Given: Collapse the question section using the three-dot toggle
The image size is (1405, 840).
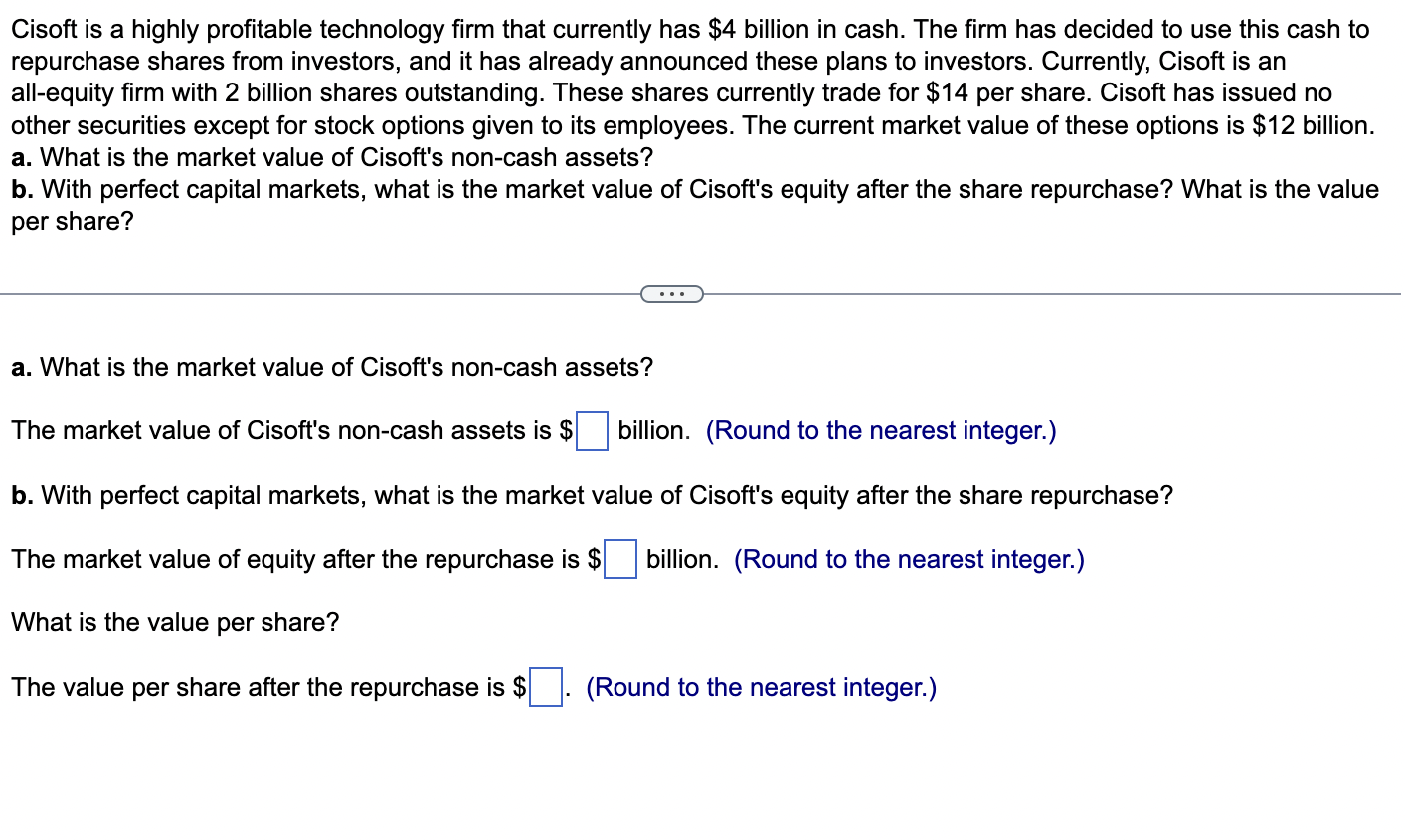Looking at the screenshot, I should [x=673, y=293].
